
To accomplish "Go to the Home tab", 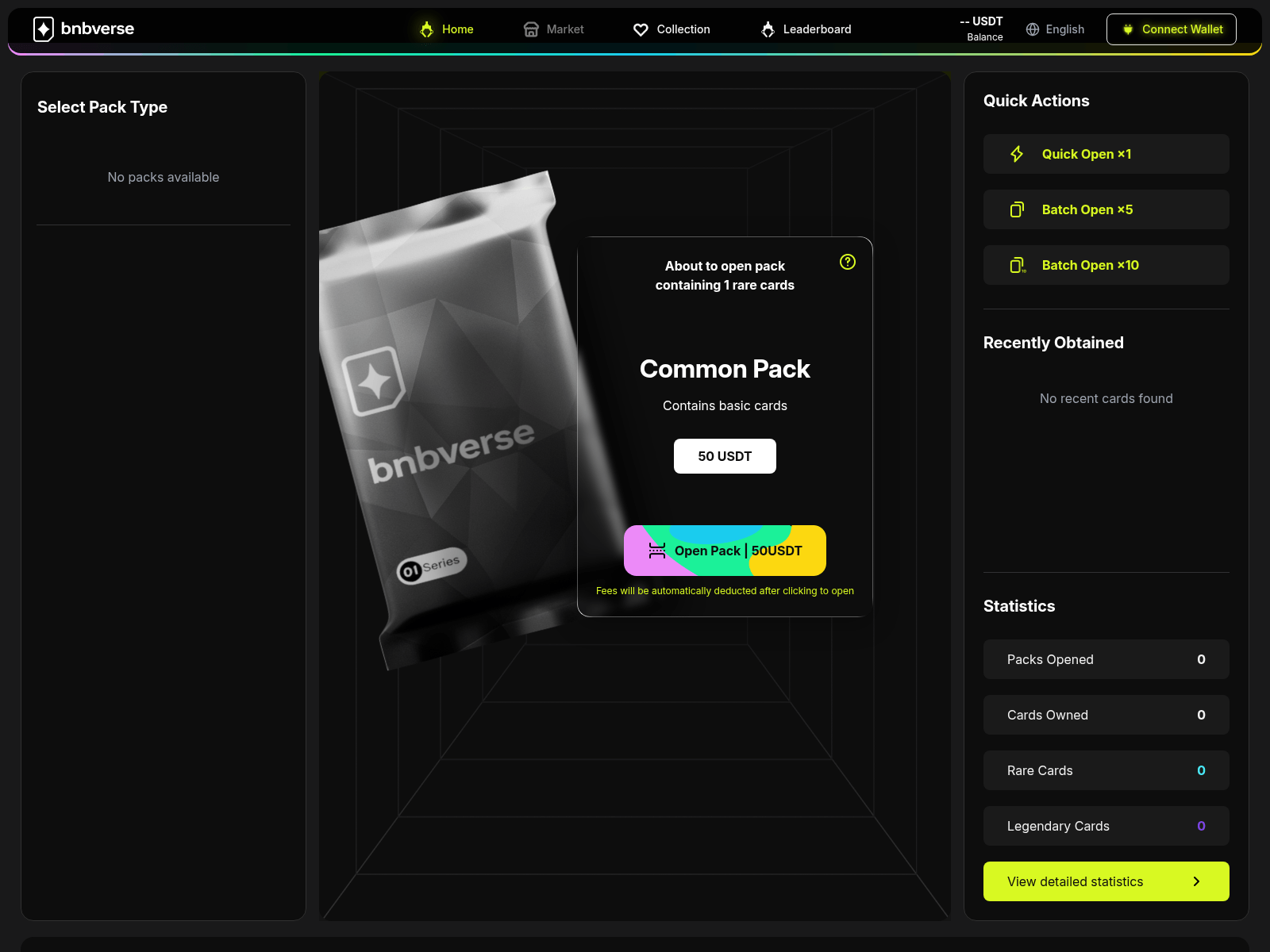I will (x=447, y=29).
